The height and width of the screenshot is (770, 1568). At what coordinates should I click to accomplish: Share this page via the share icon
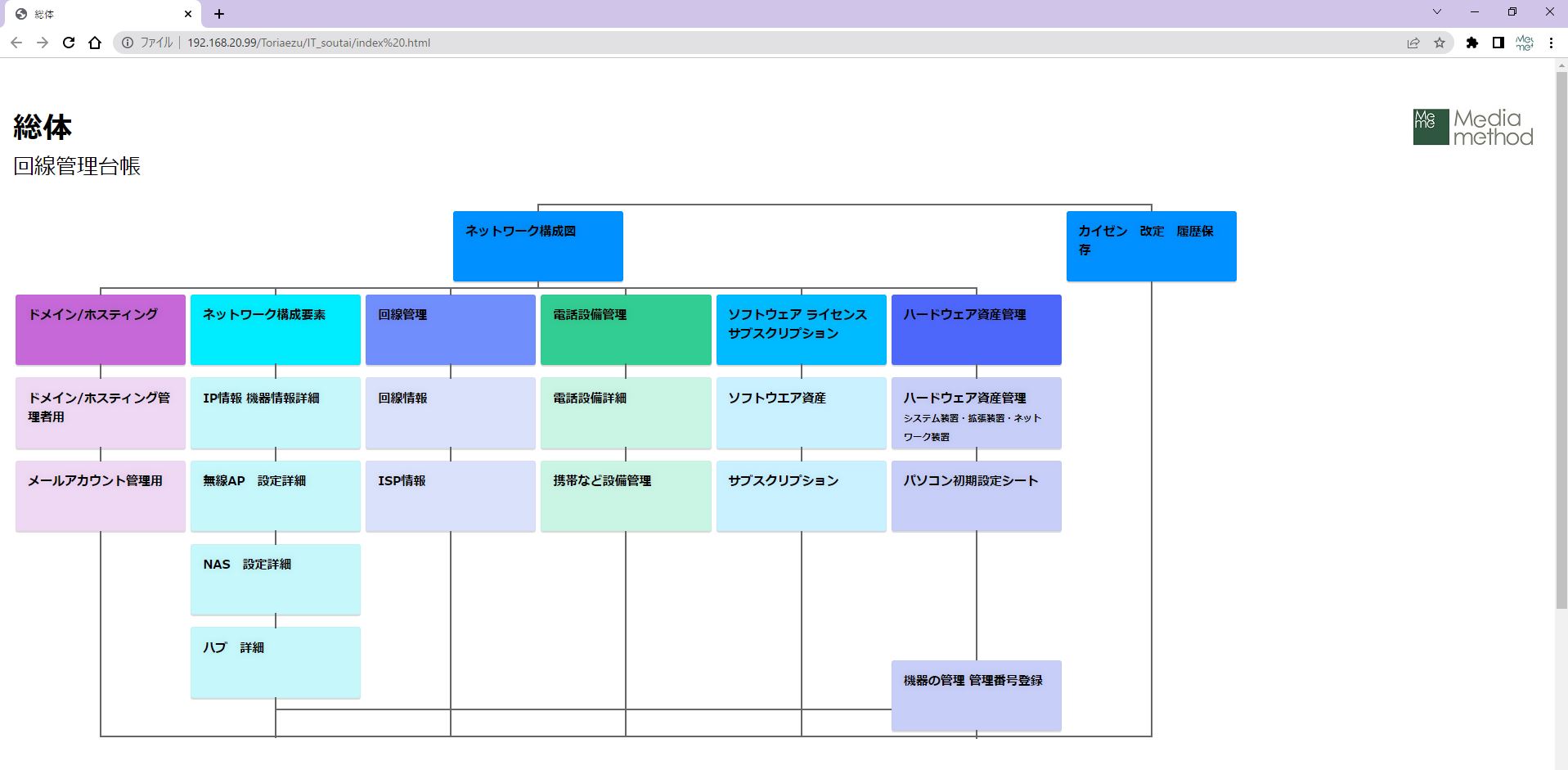(1413, 43)
